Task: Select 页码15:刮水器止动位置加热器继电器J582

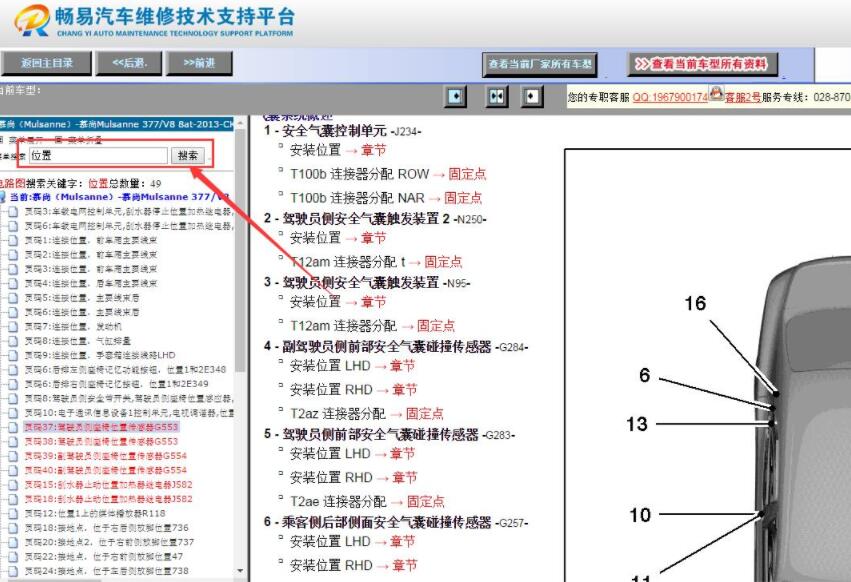Action: pyautogui.click(x=109, y=484)
